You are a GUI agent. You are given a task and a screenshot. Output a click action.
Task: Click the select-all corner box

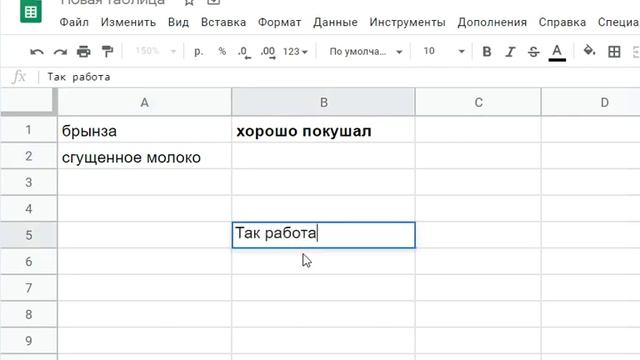pyautogui.click(x=29, y=102)
